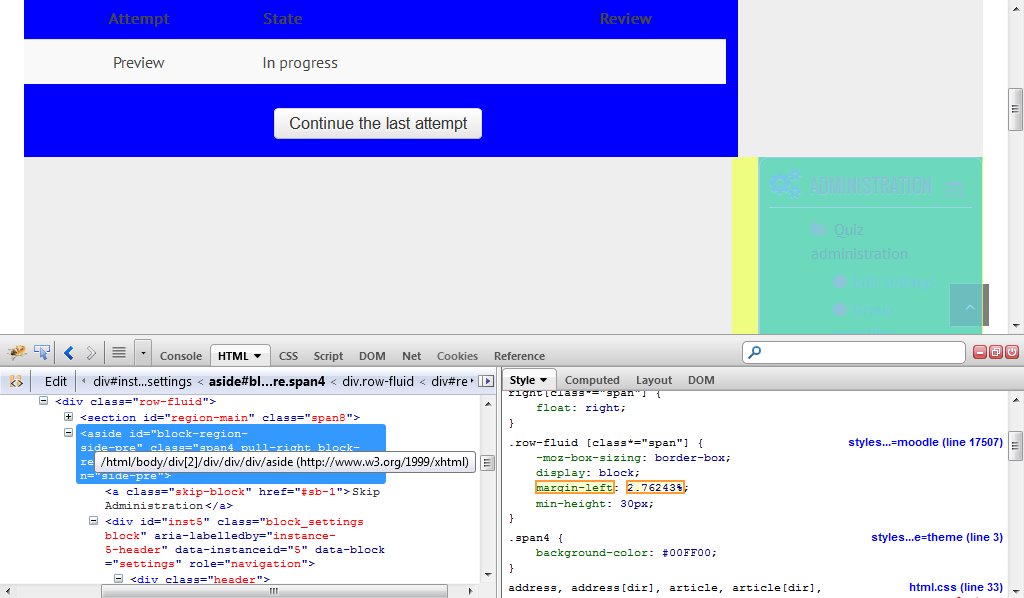The height and width of the screenshot is (598, 1024).
Task: Click the State column header
Action: click(x=282, y=19)
